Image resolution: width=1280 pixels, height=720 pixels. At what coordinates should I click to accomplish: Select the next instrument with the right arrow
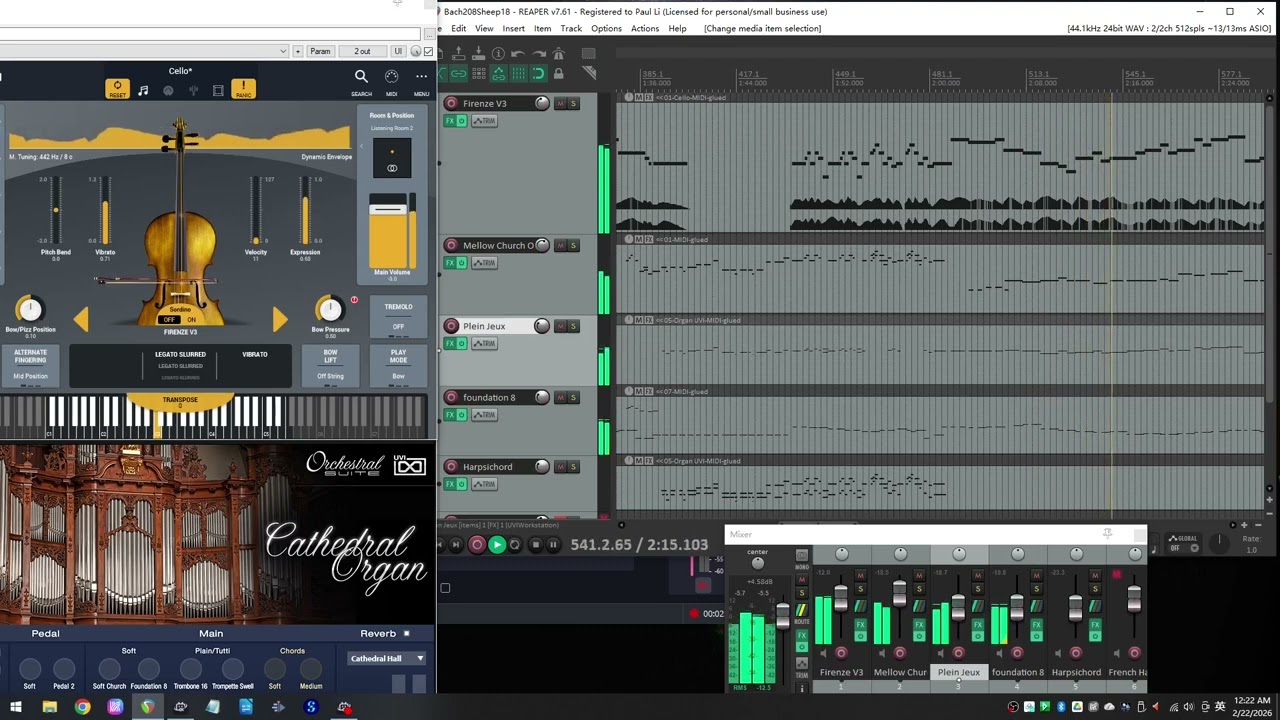coord(280,319)
